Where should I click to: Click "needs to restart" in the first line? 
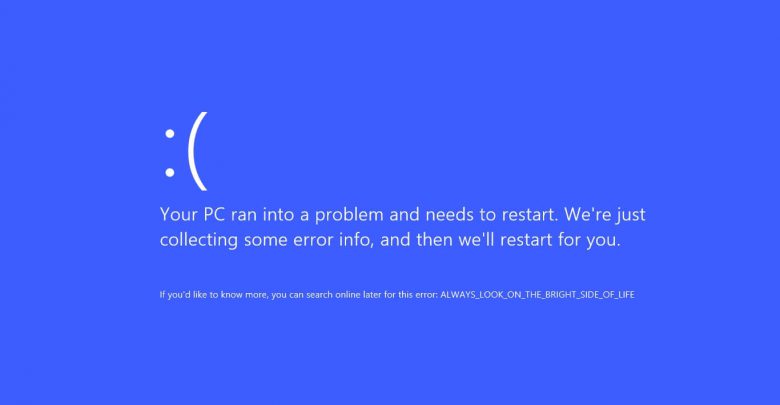(492, 214)
